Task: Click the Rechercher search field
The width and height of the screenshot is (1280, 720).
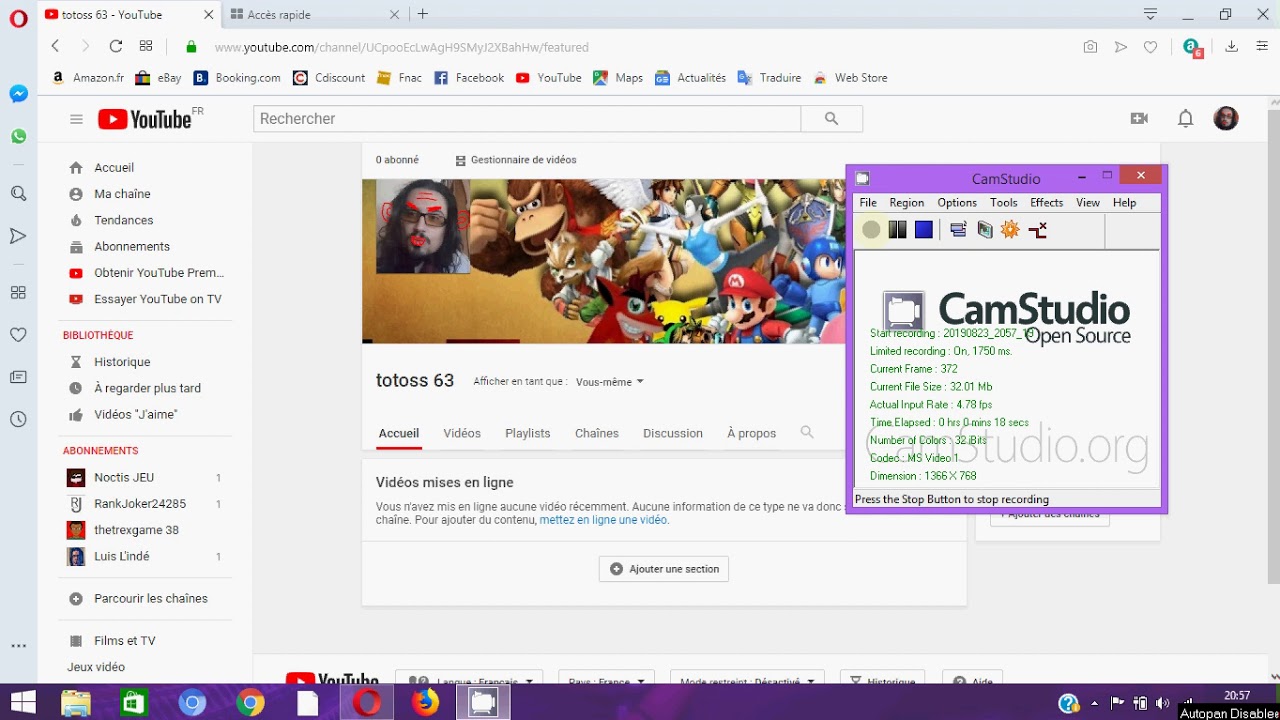Action: 527,118
